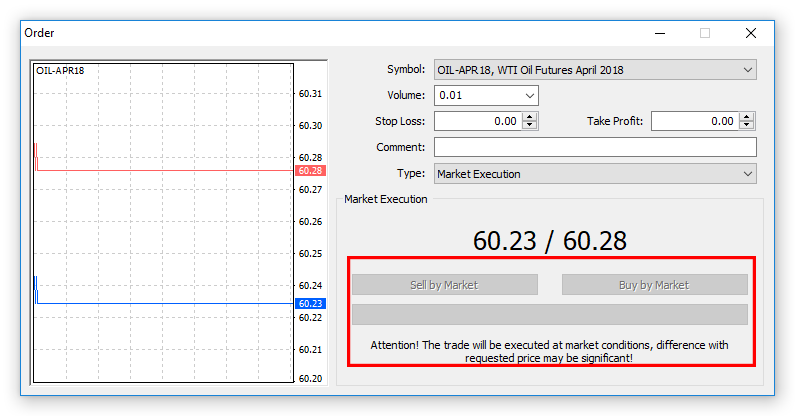Screen dimensions: 795x416
Task: Decrease the Stop Loss value
Action: point(529,125)
